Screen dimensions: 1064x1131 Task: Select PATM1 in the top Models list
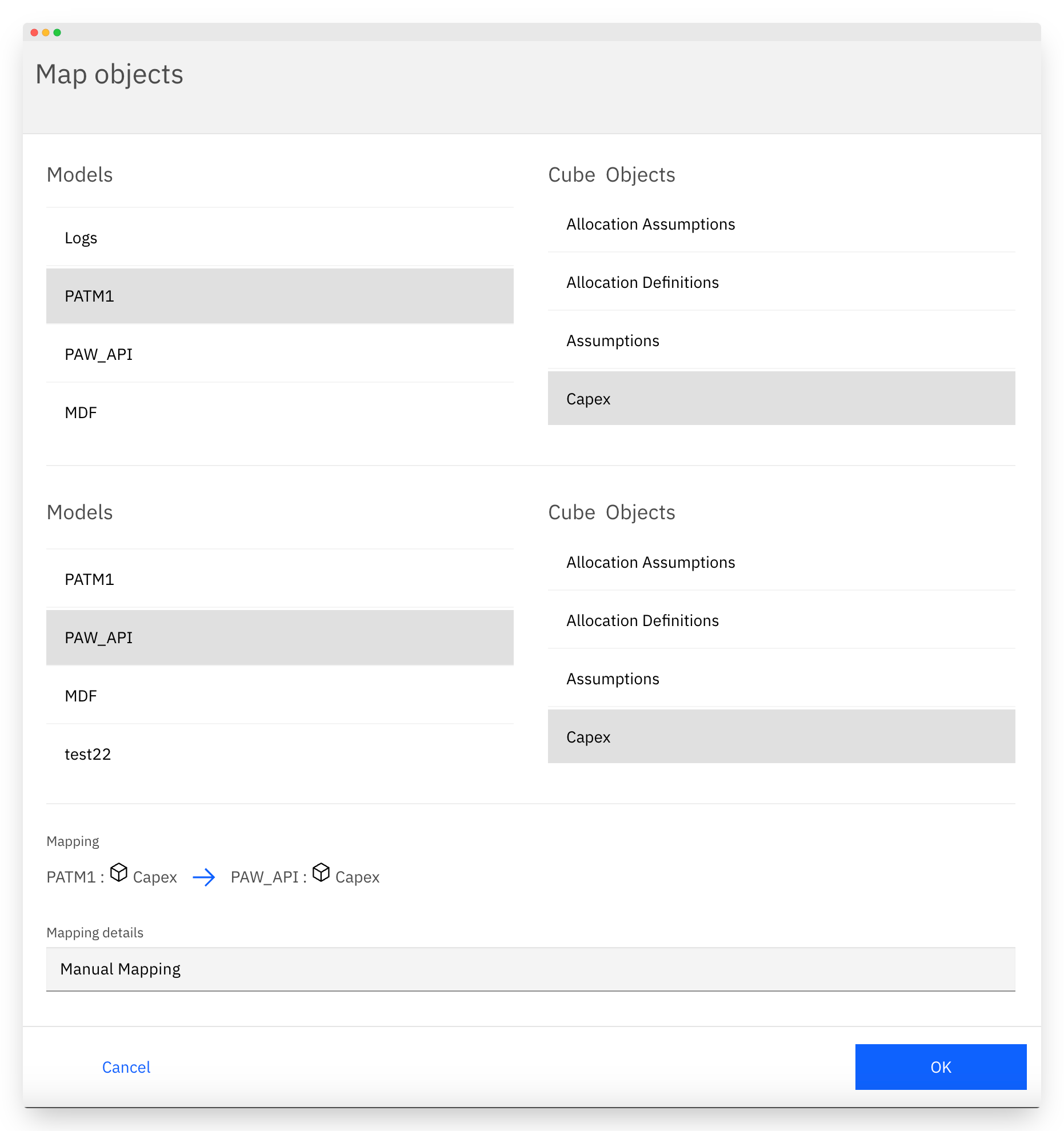[x=280, y=296]
